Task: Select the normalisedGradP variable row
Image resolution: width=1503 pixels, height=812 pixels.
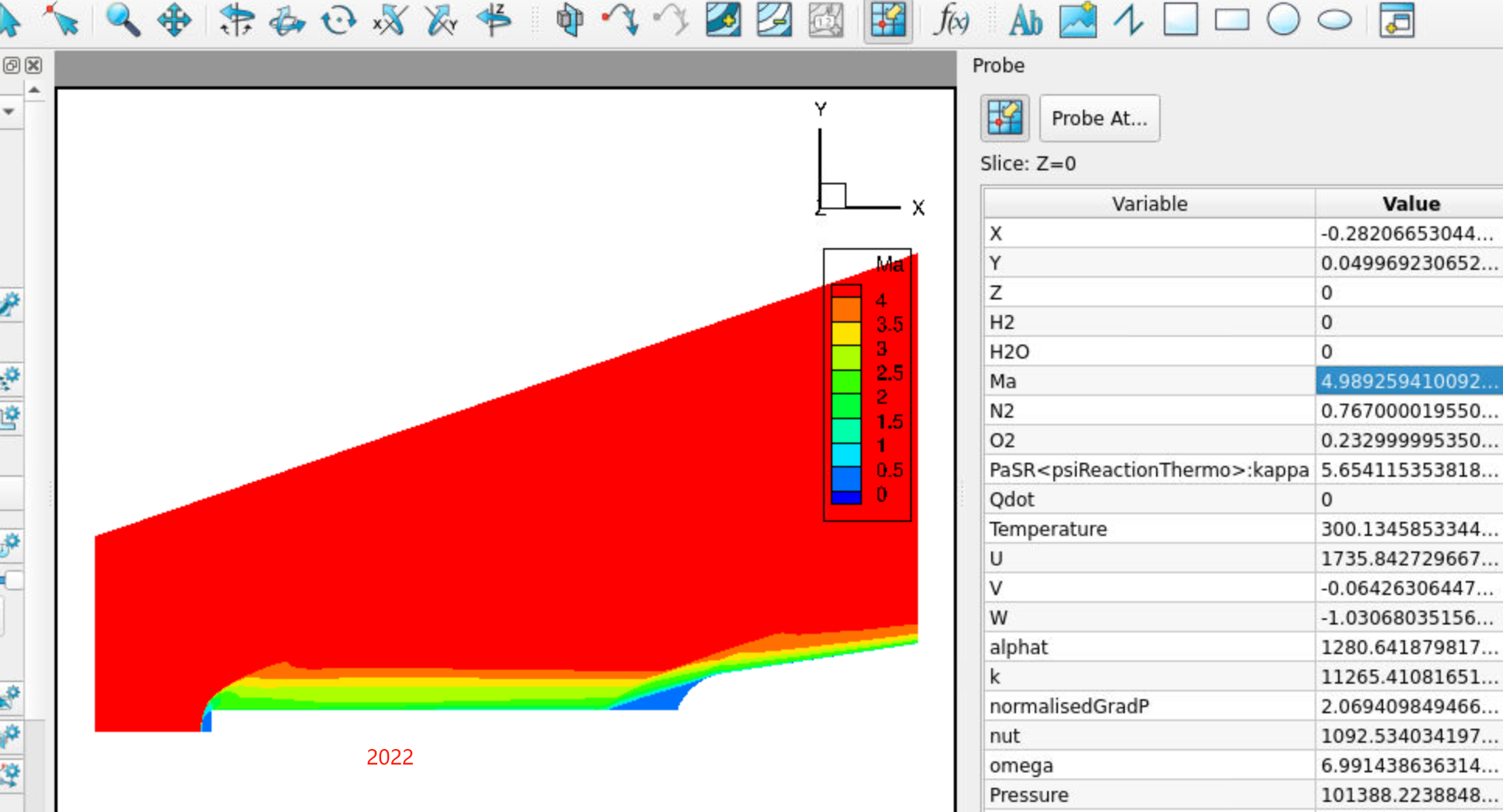Action: click(x=1243, y=706)
